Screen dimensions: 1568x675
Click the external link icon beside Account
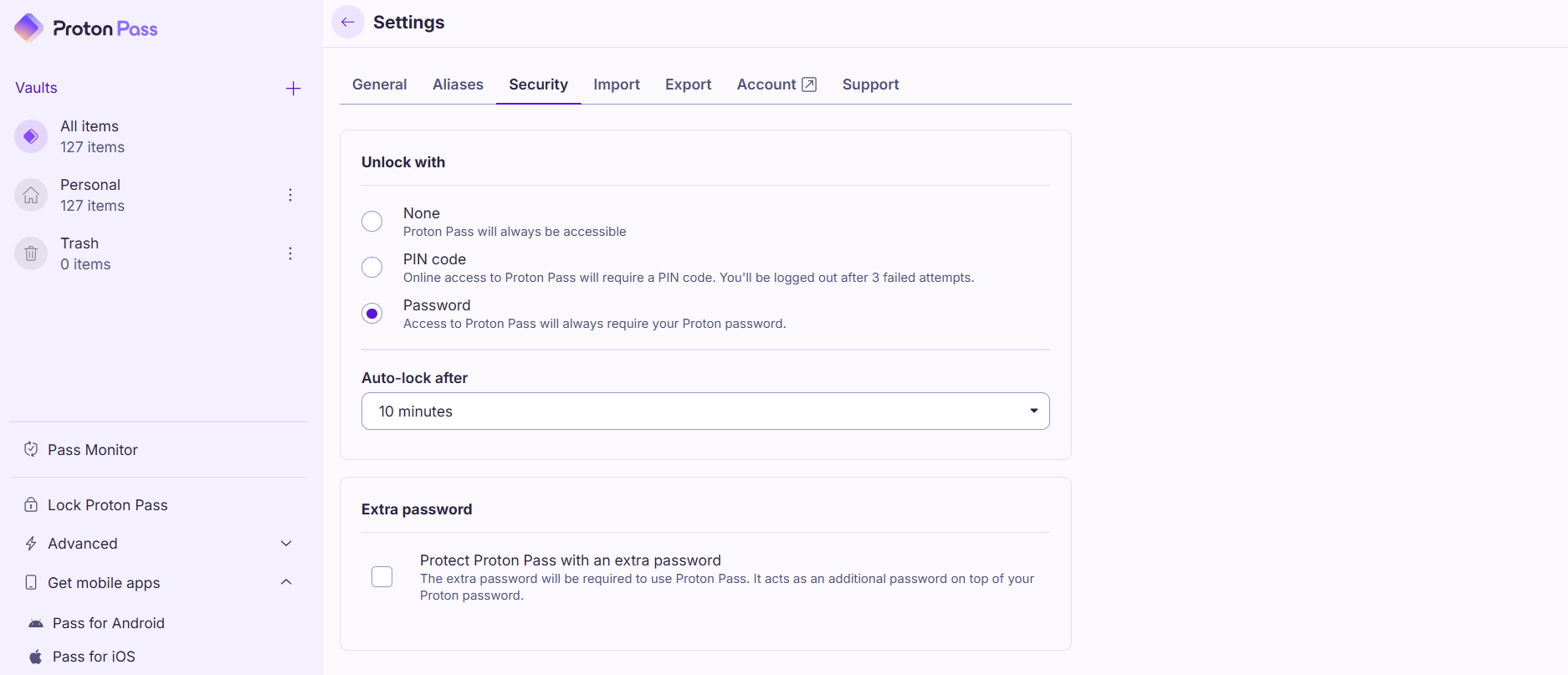click(809, 84)
